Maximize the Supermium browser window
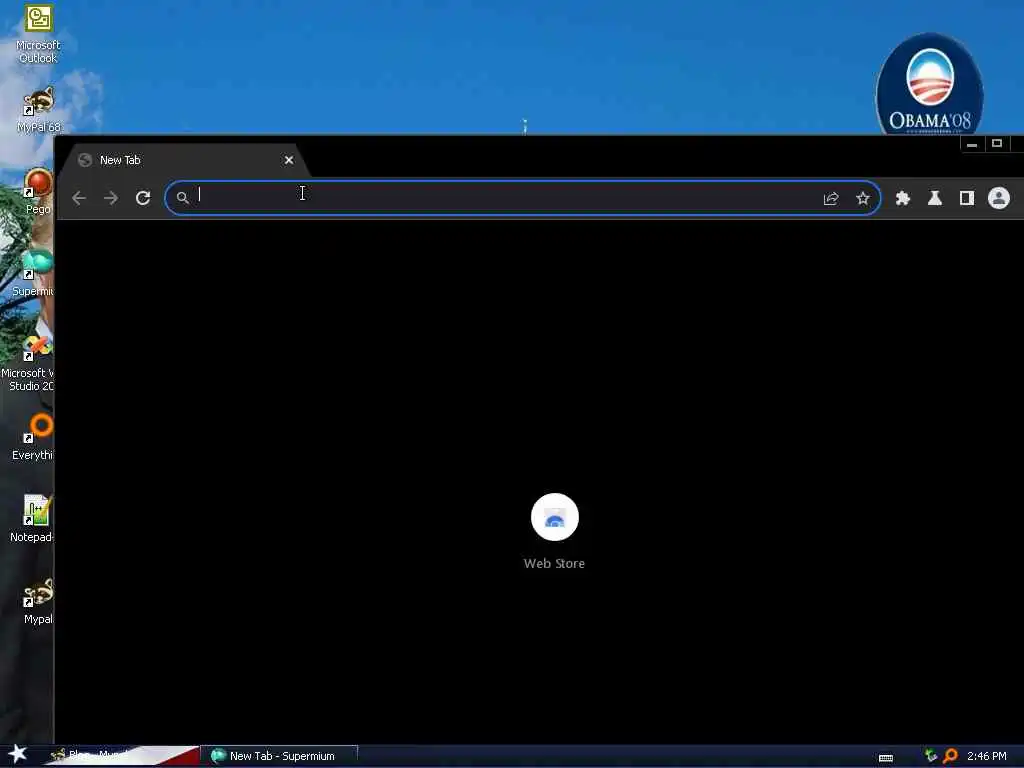The width and height of the screenshot is (1024, 768). point(997,144)
